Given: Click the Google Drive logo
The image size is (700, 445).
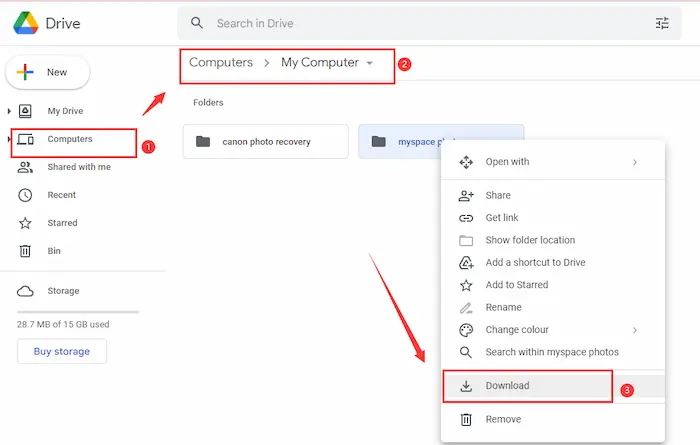Looking at the screenshot, I should pyautogui.click(x=25, y=23).
